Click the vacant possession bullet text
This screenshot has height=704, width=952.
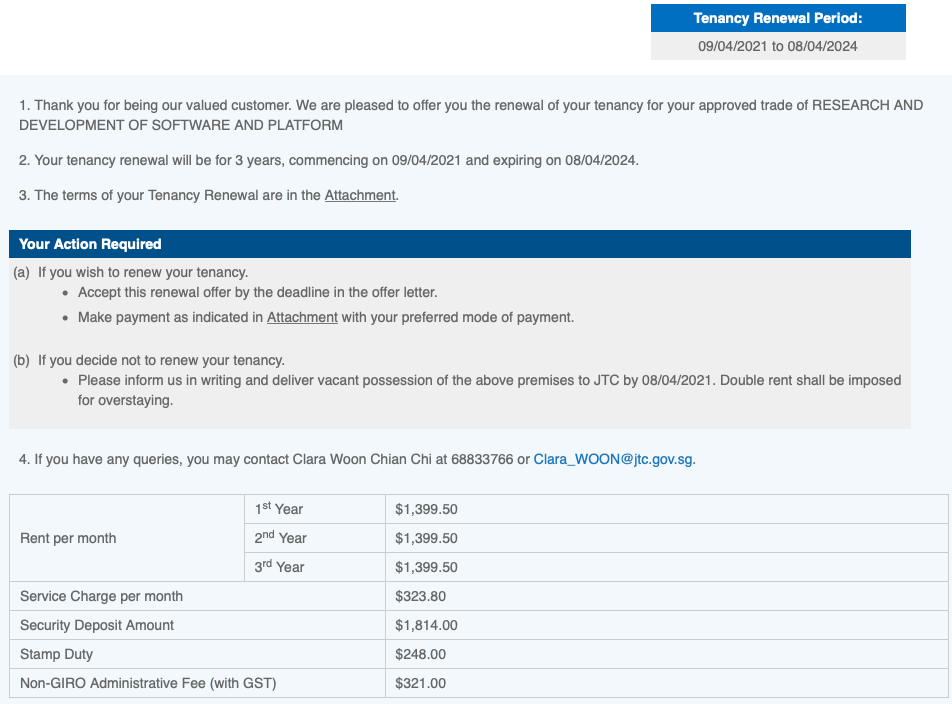(x=489, y=390)
